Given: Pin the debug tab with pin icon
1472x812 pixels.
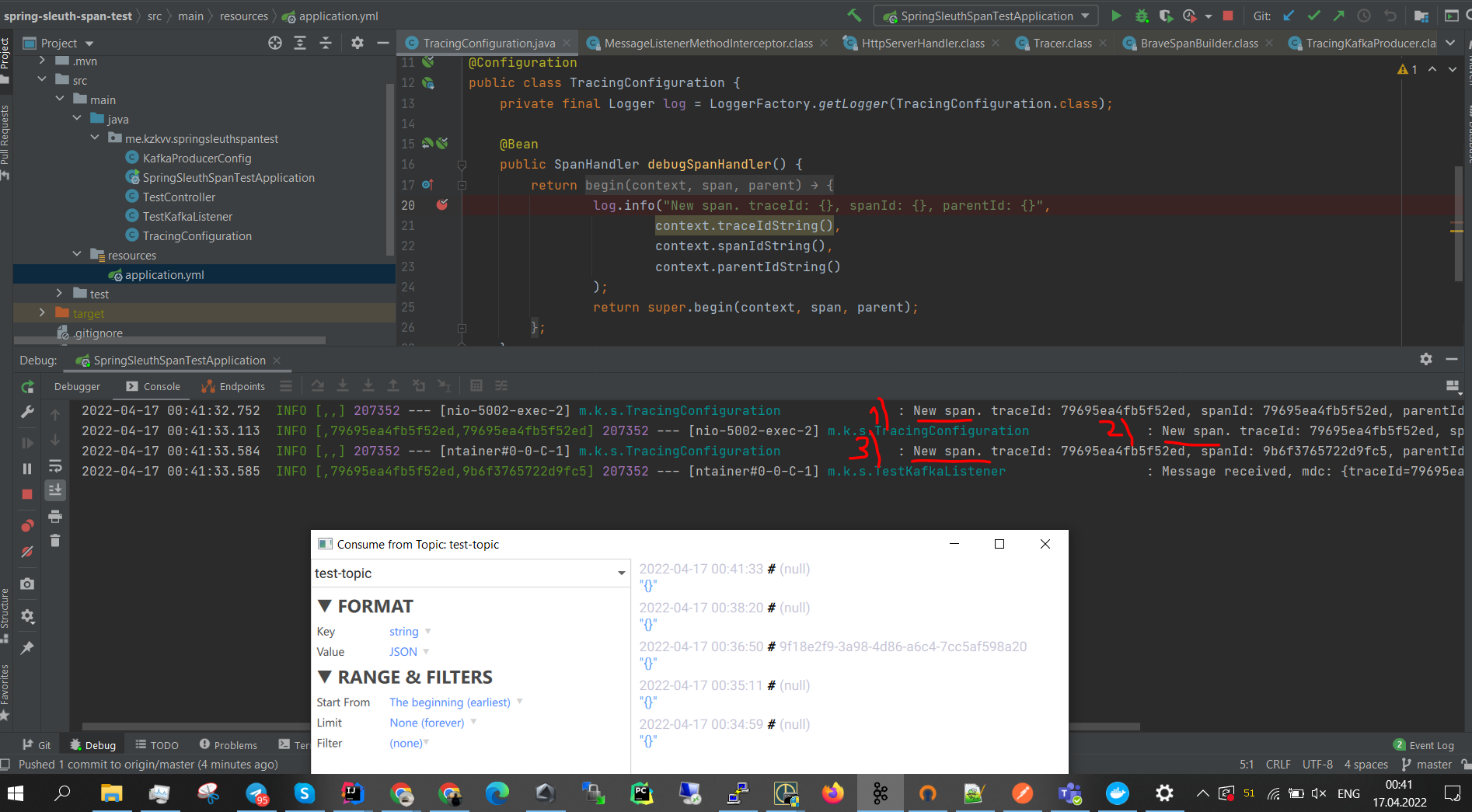Looking at the screenshot, I should (x=27, y=647).
